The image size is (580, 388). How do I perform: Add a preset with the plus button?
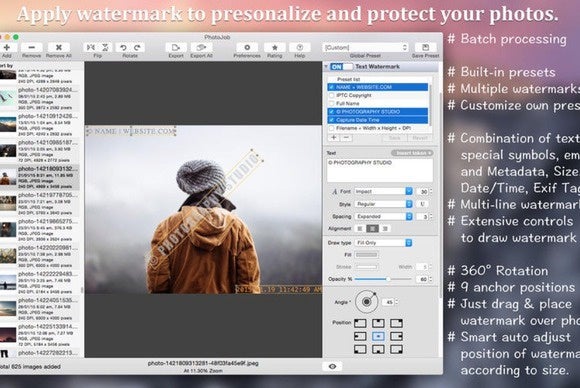coord(334,138)
